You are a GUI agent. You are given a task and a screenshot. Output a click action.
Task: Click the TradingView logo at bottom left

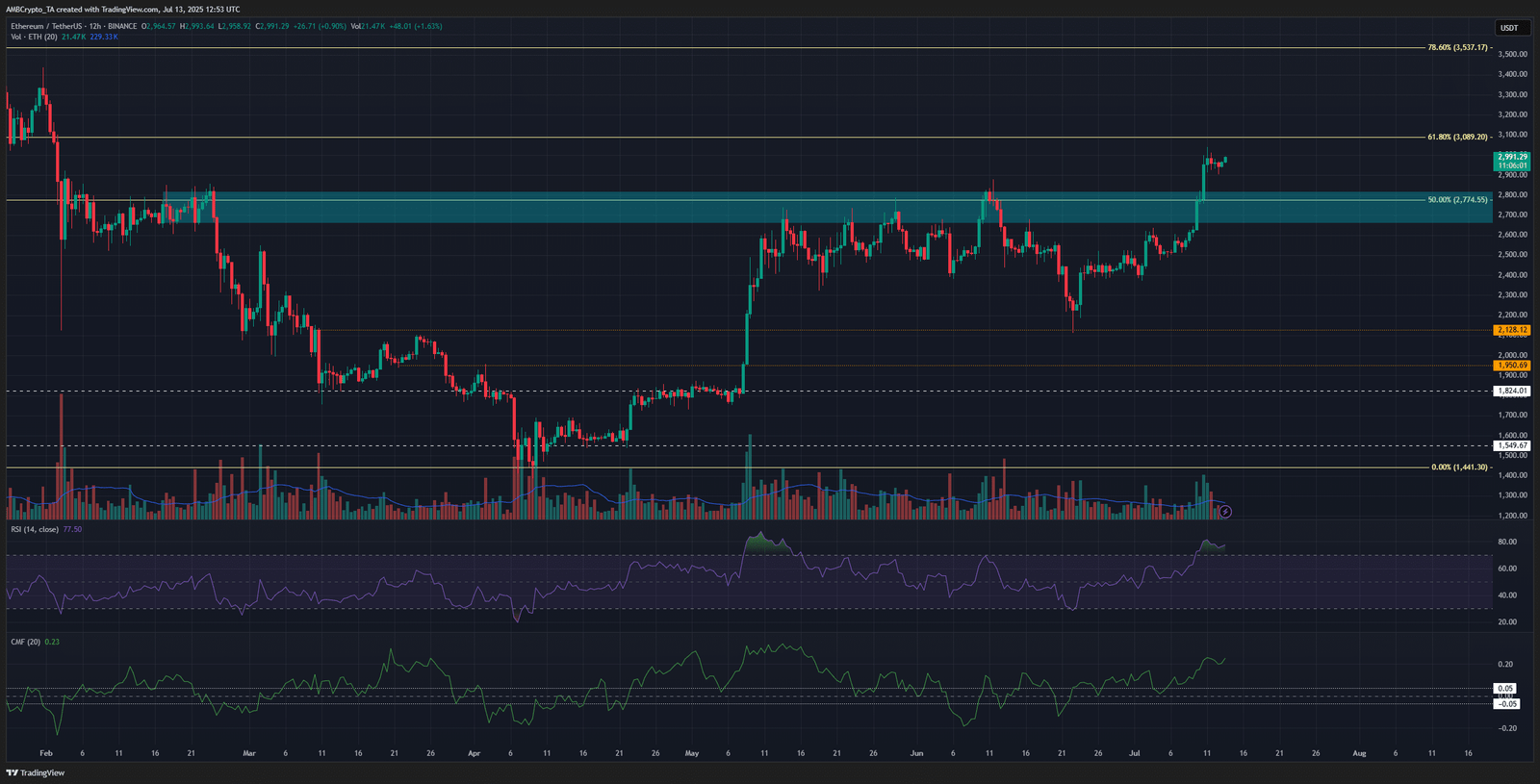click(36, 772)
